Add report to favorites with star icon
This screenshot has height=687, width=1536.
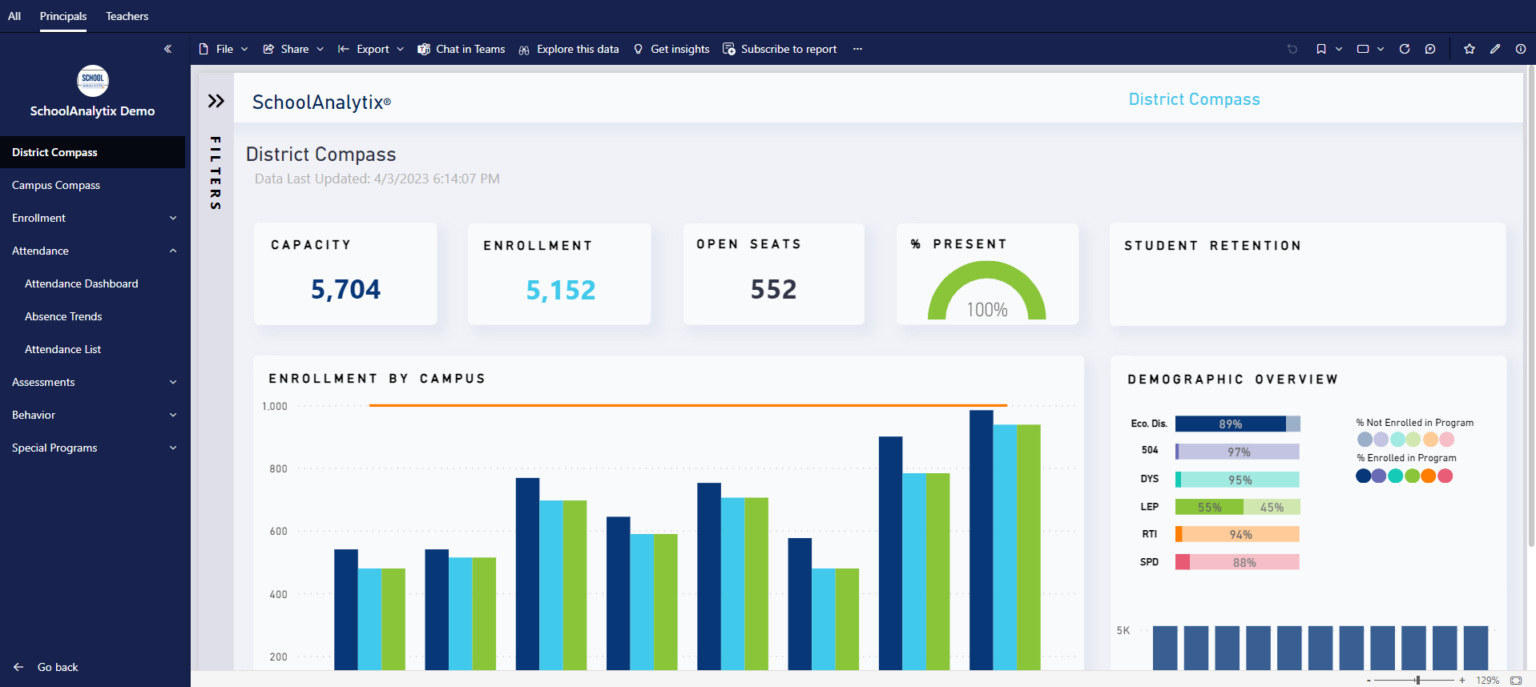tap(1469, 49)
